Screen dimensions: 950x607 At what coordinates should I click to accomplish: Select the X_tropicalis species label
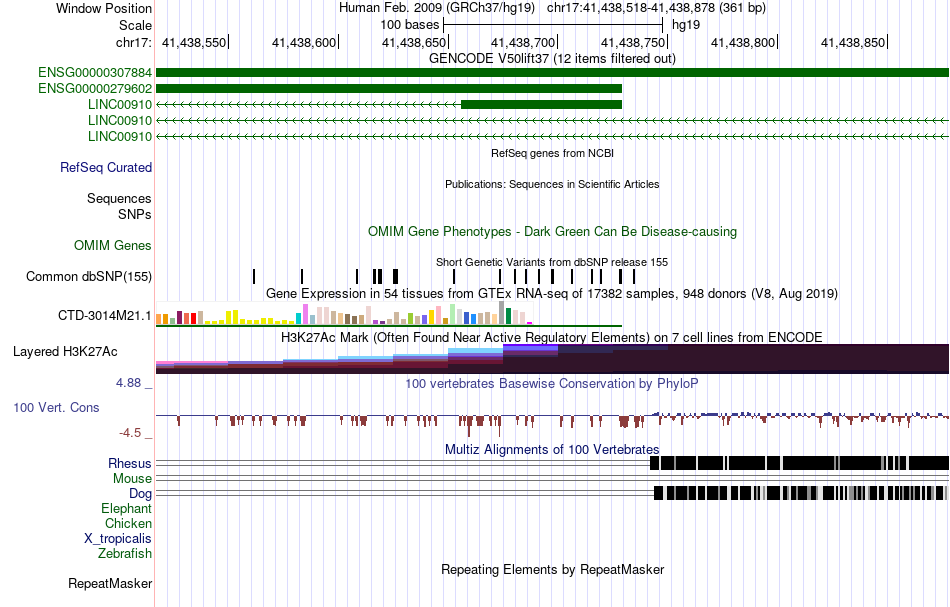pos(118,539)
